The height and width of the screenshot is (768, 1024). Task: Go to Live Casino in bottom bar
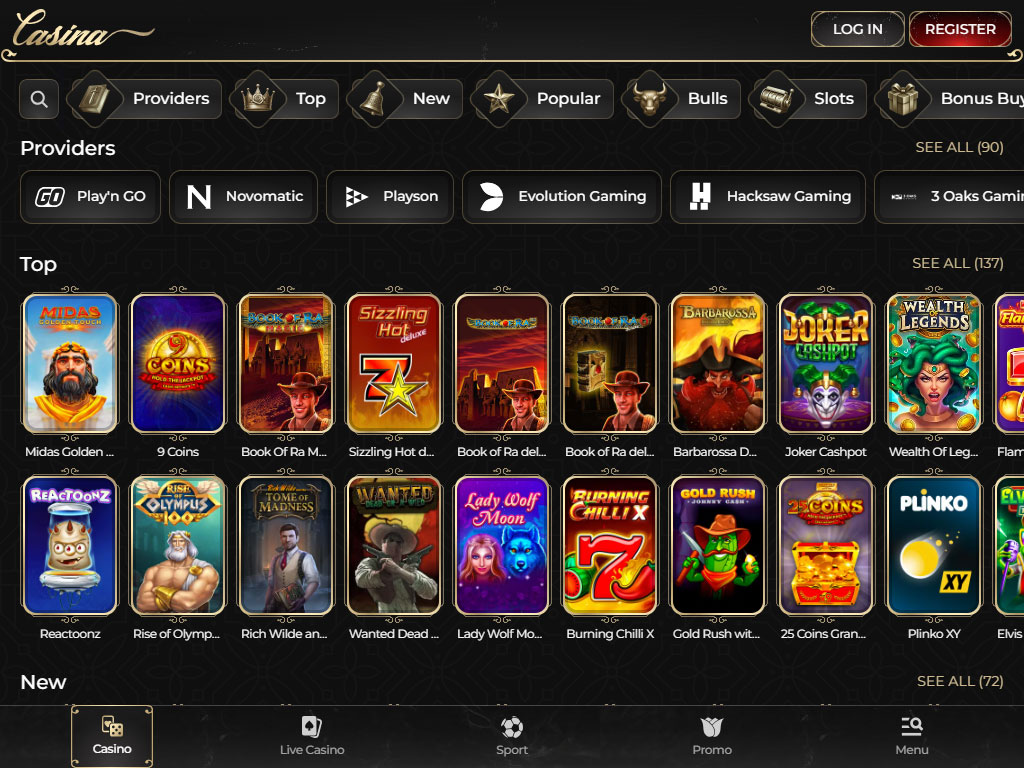[312, 737]
